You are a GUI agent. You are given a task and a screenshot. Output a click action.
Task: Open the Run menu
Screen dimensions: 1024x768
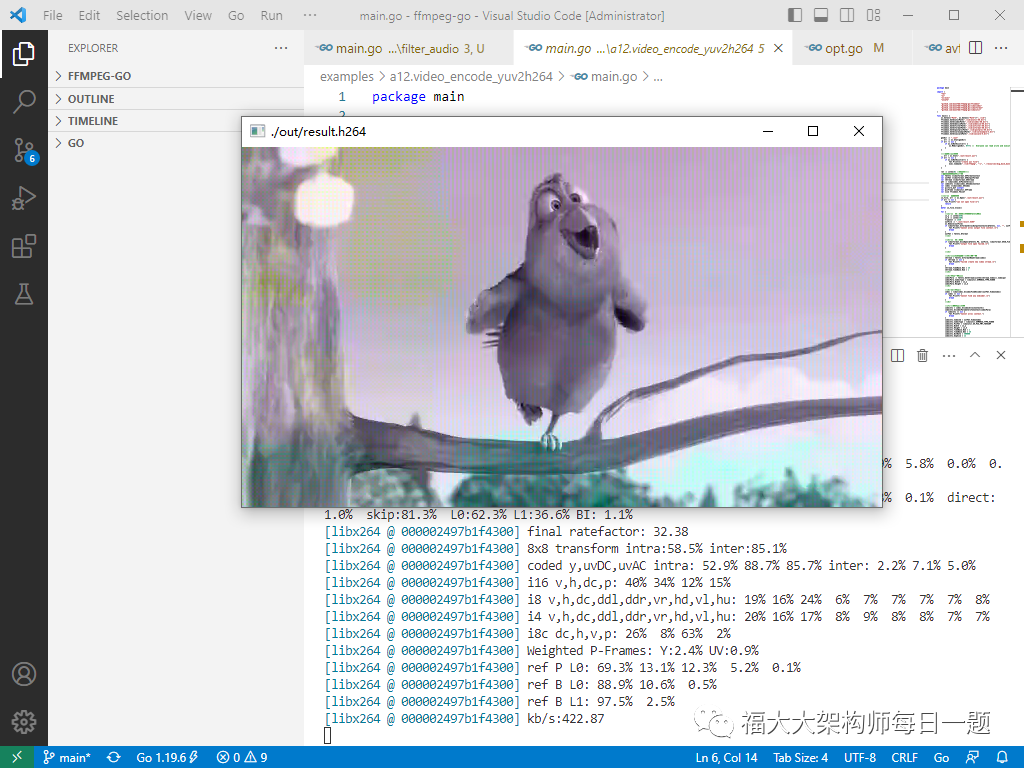[x=271, y=15]
